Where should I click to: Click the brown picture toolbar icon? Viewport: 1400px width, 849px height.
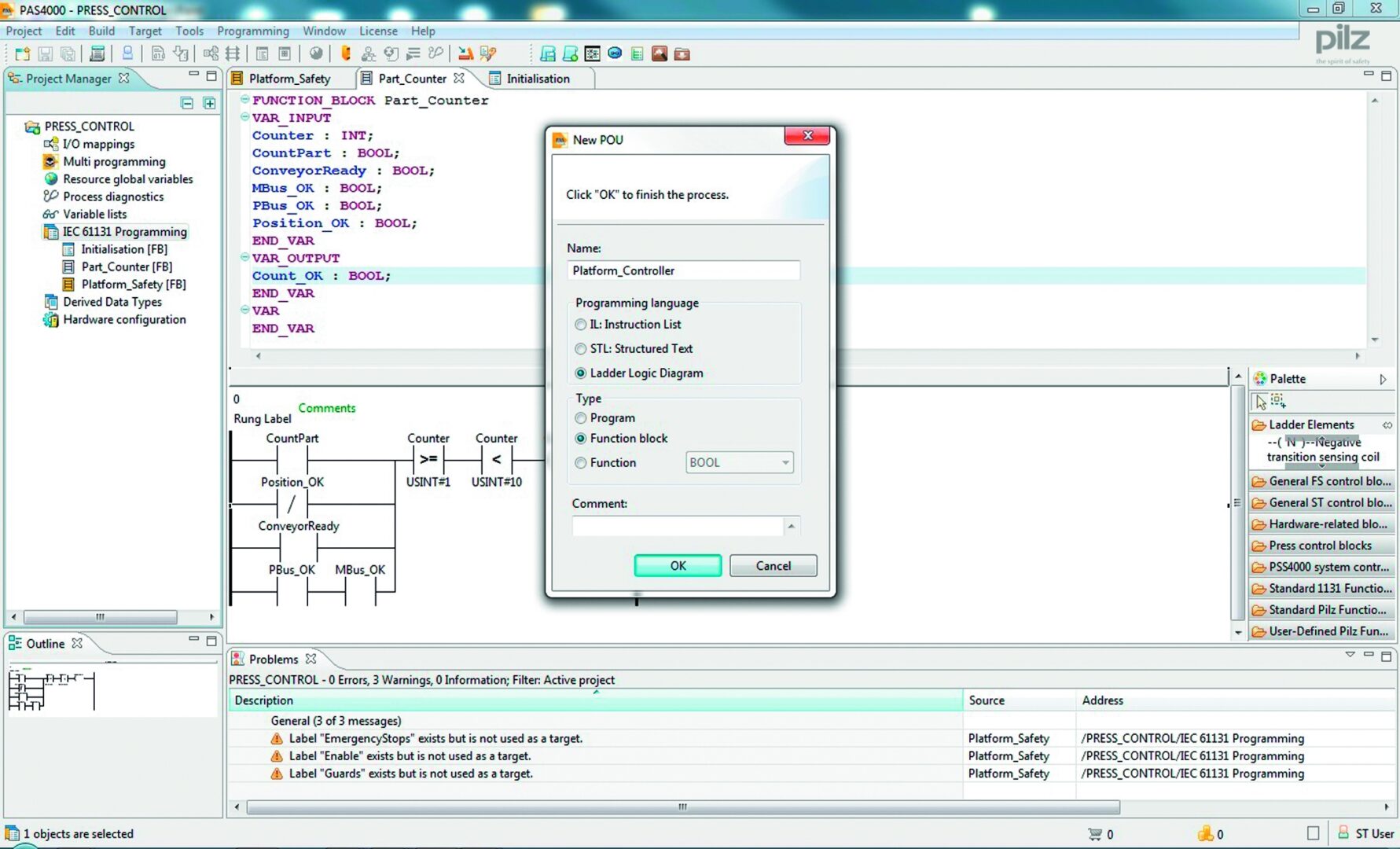tap(660, 53)
